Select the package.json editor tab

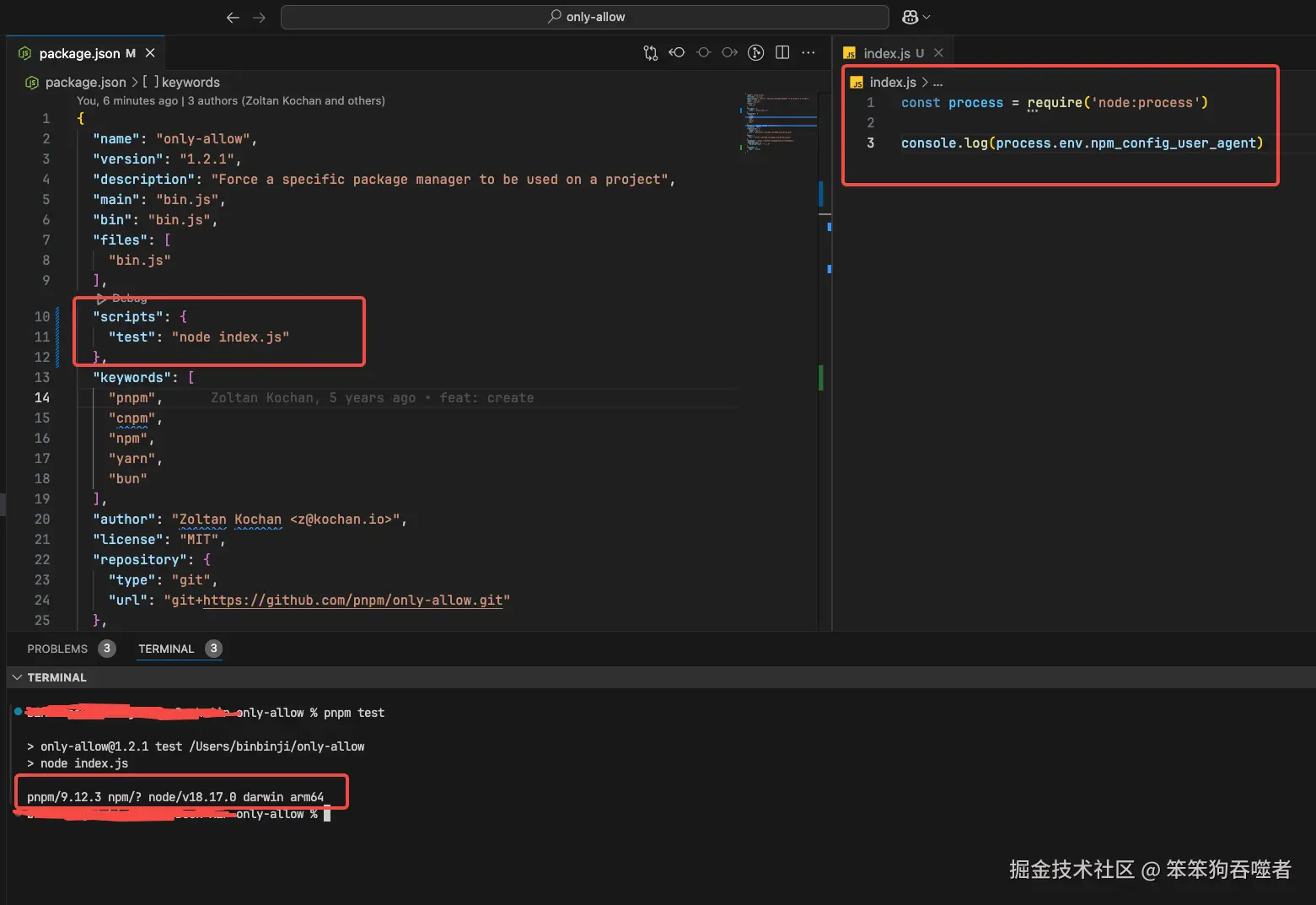coord(87,53)
